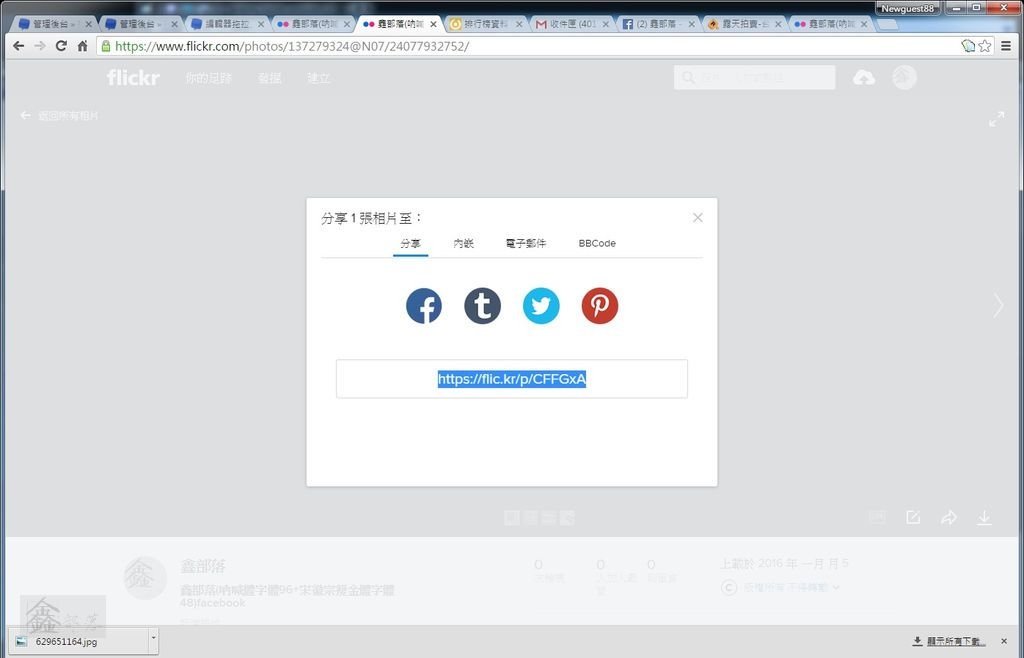Click the flickr.com address bar

point(529,46)
